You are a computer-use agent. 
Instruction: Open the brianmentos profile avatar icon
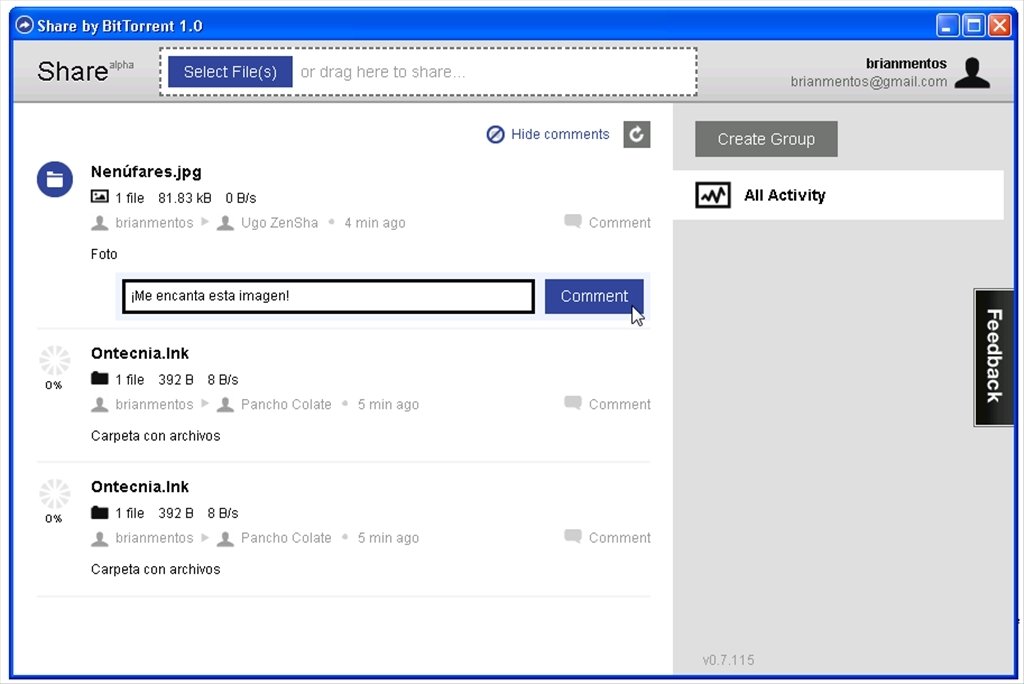[972, 73]
